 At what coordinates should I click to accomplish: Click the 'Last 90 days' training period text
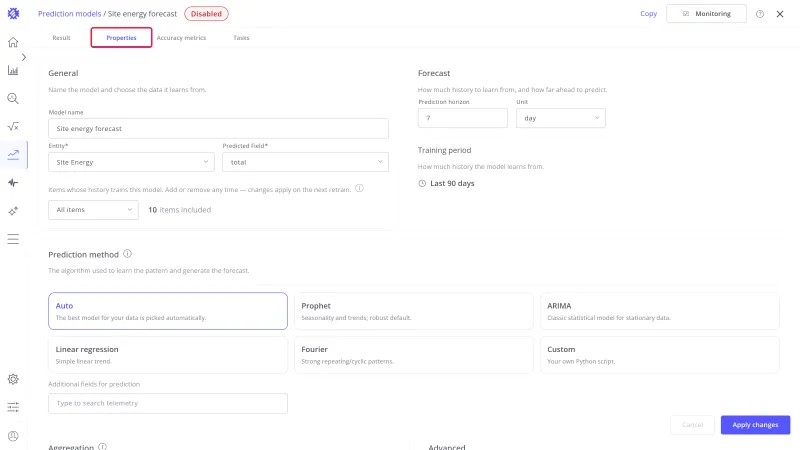coord(452,183)
